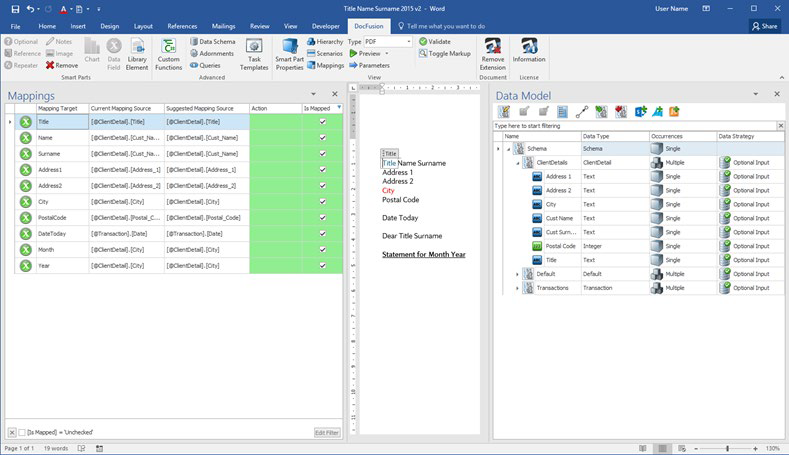Toggle the Is Mapped filter checkbox at bottom
789x455 pixels.
pos(22,432)
